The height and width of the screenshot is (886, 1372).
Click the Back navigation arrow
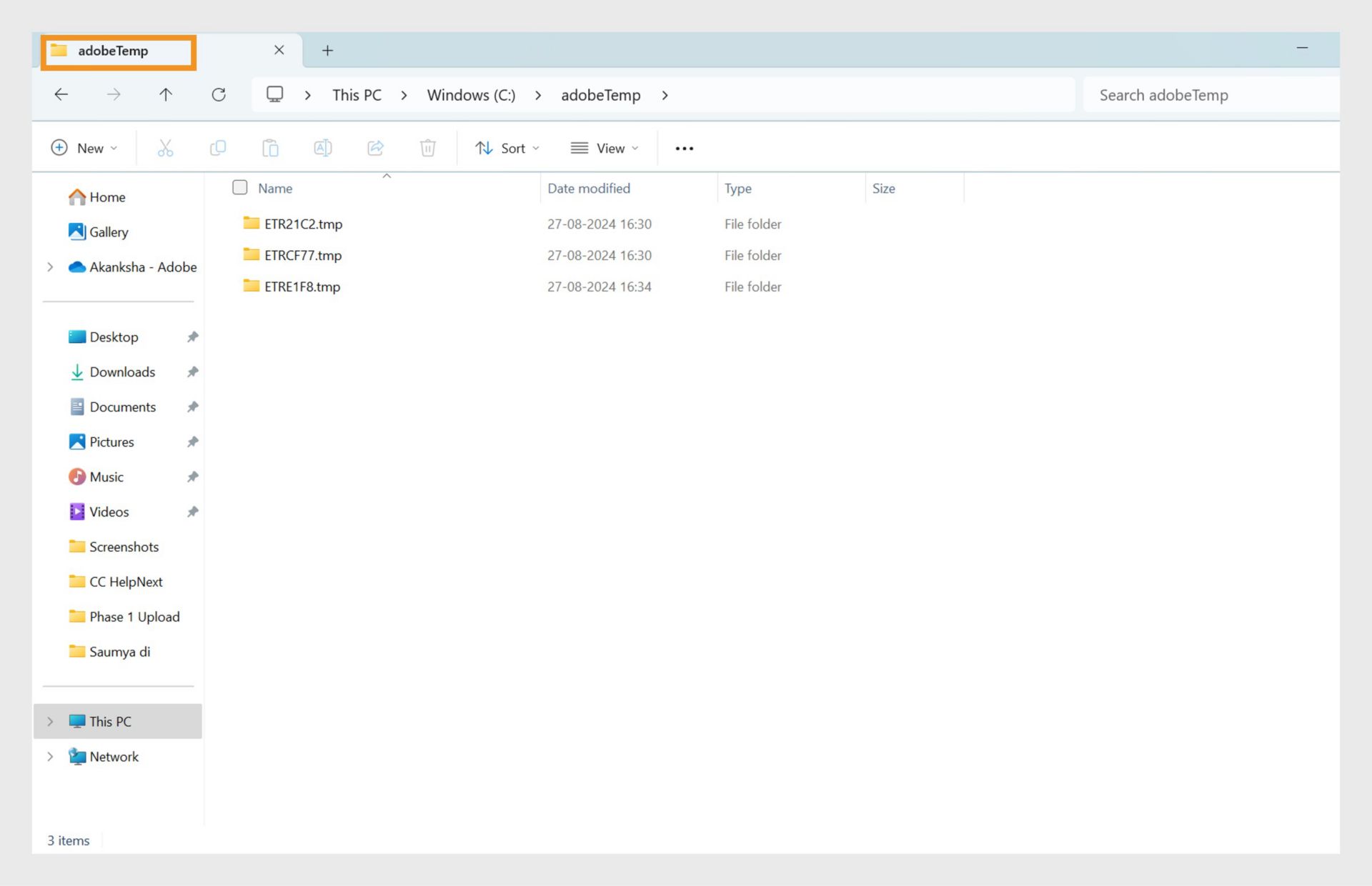tap(61, 94)
